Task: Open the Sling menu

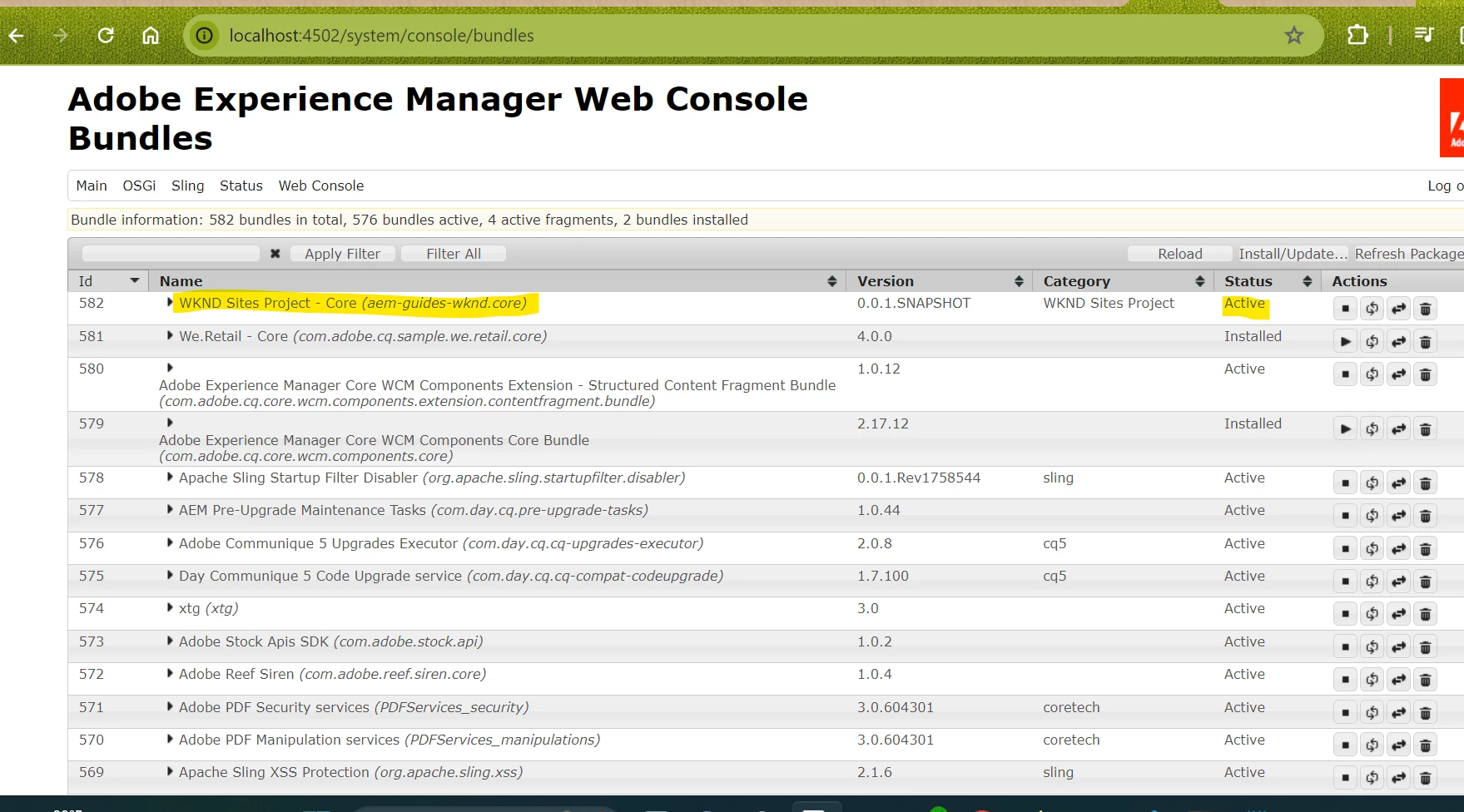Action: pos(187,186)
